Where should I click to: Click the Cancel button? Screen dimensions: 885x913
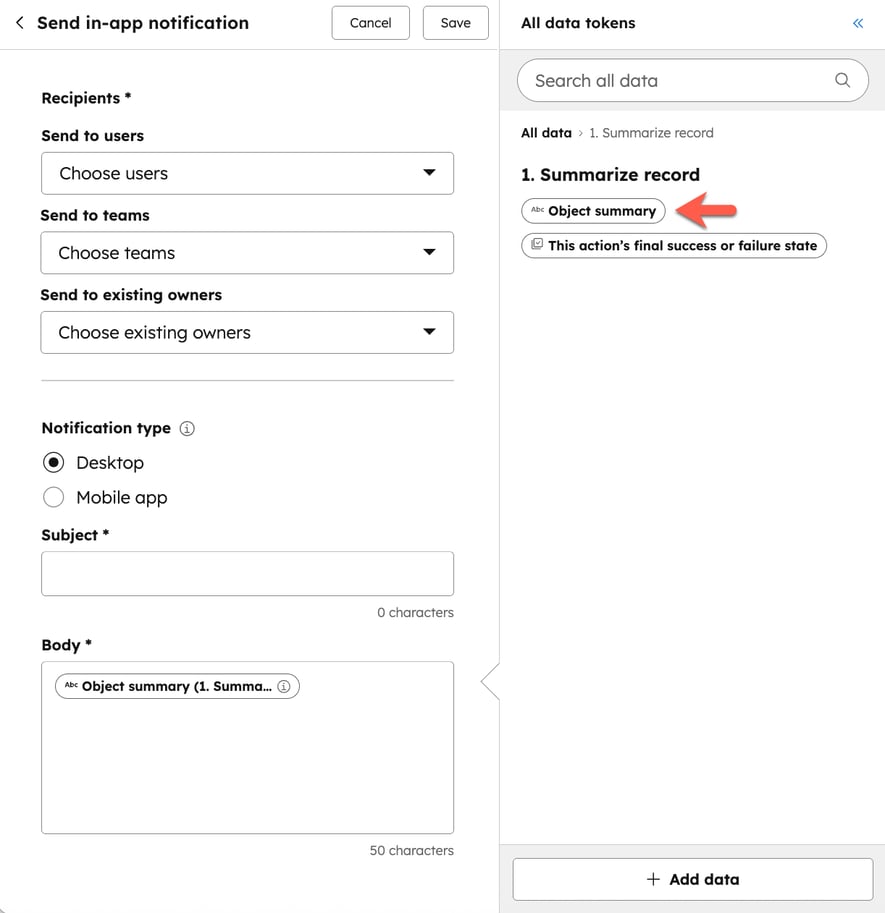[370, 23]
